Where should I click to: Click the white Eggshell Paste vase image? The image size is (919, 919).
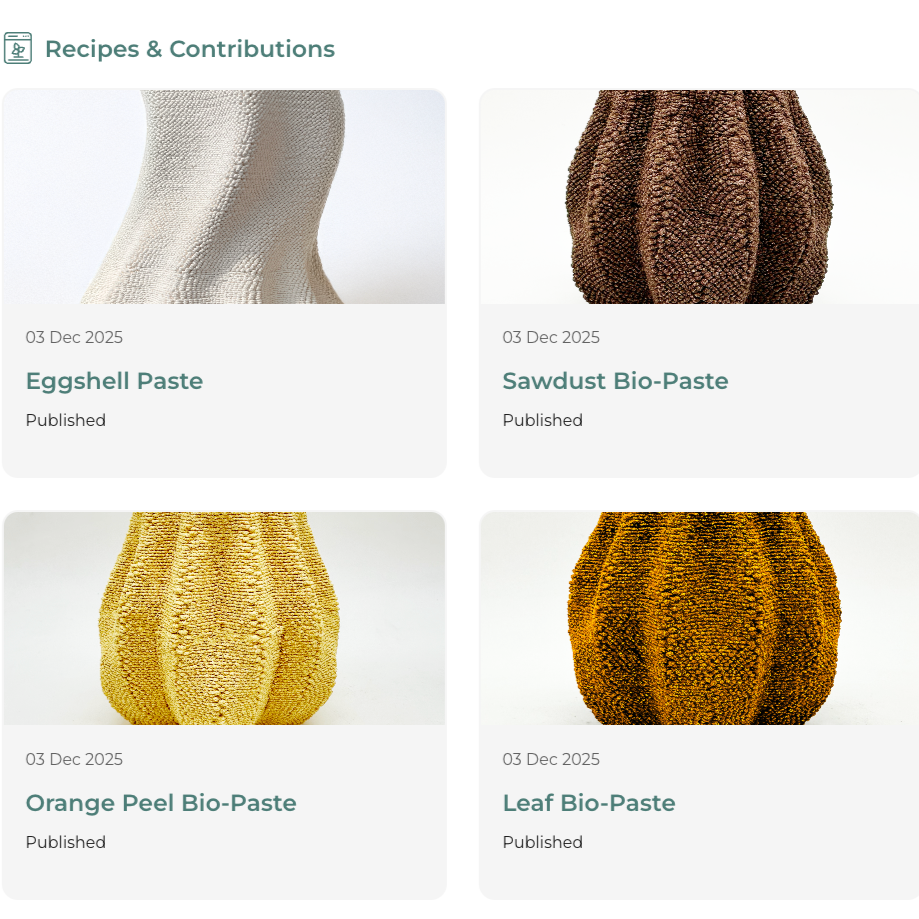pyautogui.click(x=224, y=197)
